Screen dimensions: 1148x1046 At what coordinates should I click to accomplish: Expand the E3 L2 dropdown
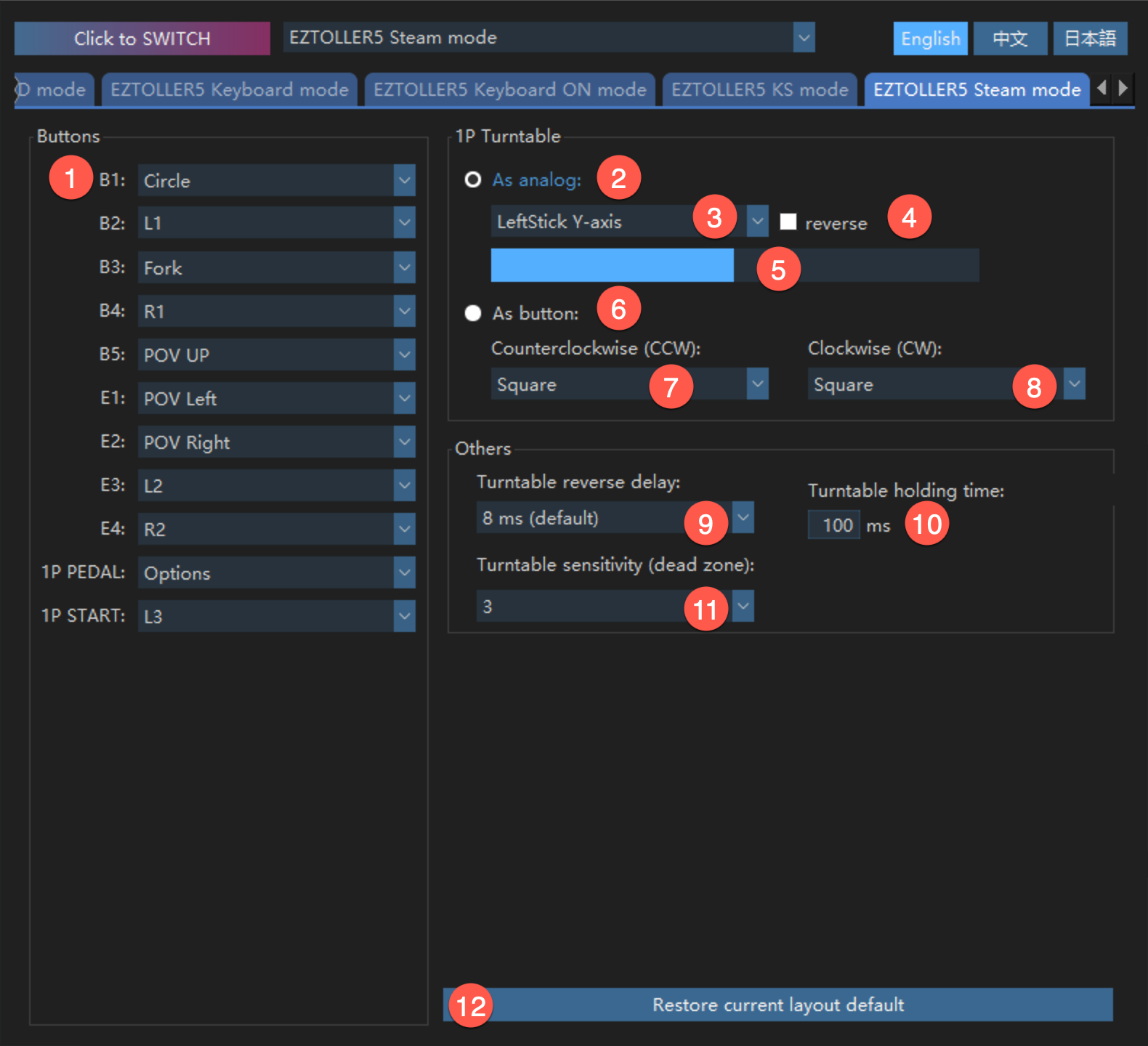pyautogui.click(x=276, y=485)
